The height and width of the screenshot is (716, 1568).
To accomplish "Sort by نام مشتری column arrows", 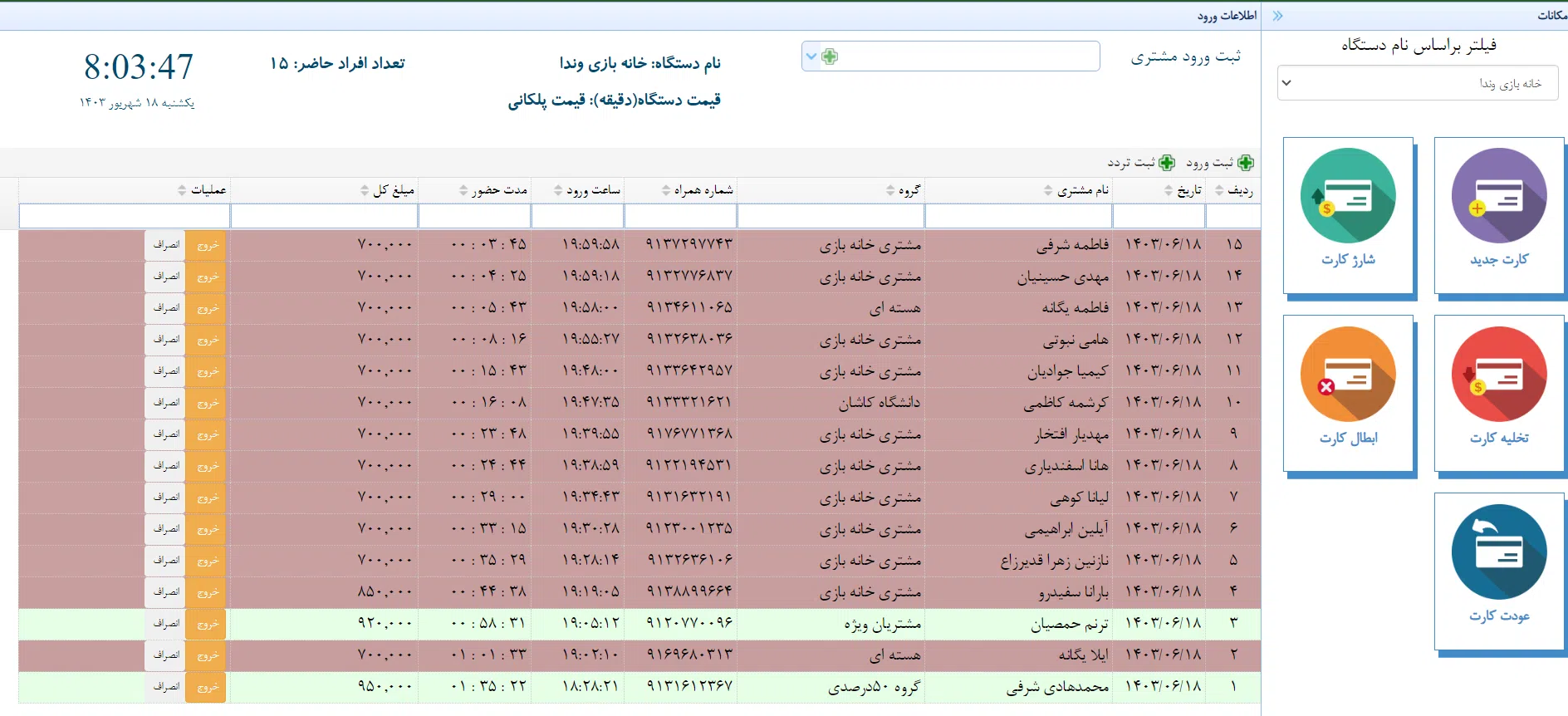I will (1048, 190).
